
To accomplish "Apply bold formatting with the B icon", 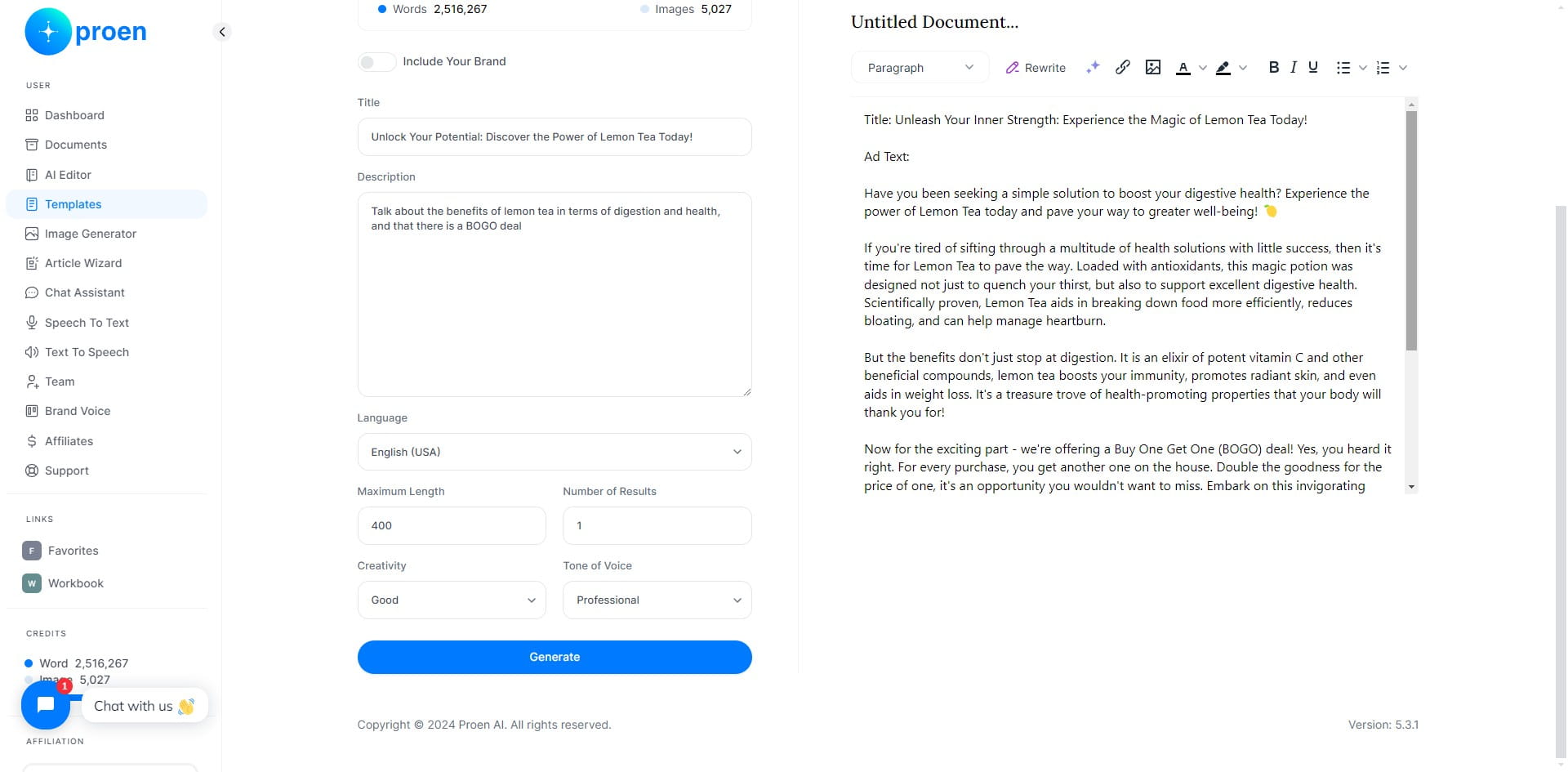I will (x=1273, y=67).
